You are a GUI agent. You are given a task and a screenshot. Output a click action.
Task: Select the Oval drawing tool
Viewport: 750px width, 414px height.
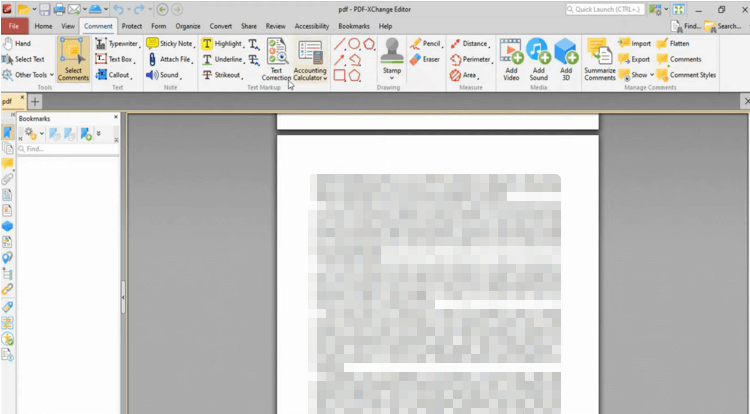point(354,44)
